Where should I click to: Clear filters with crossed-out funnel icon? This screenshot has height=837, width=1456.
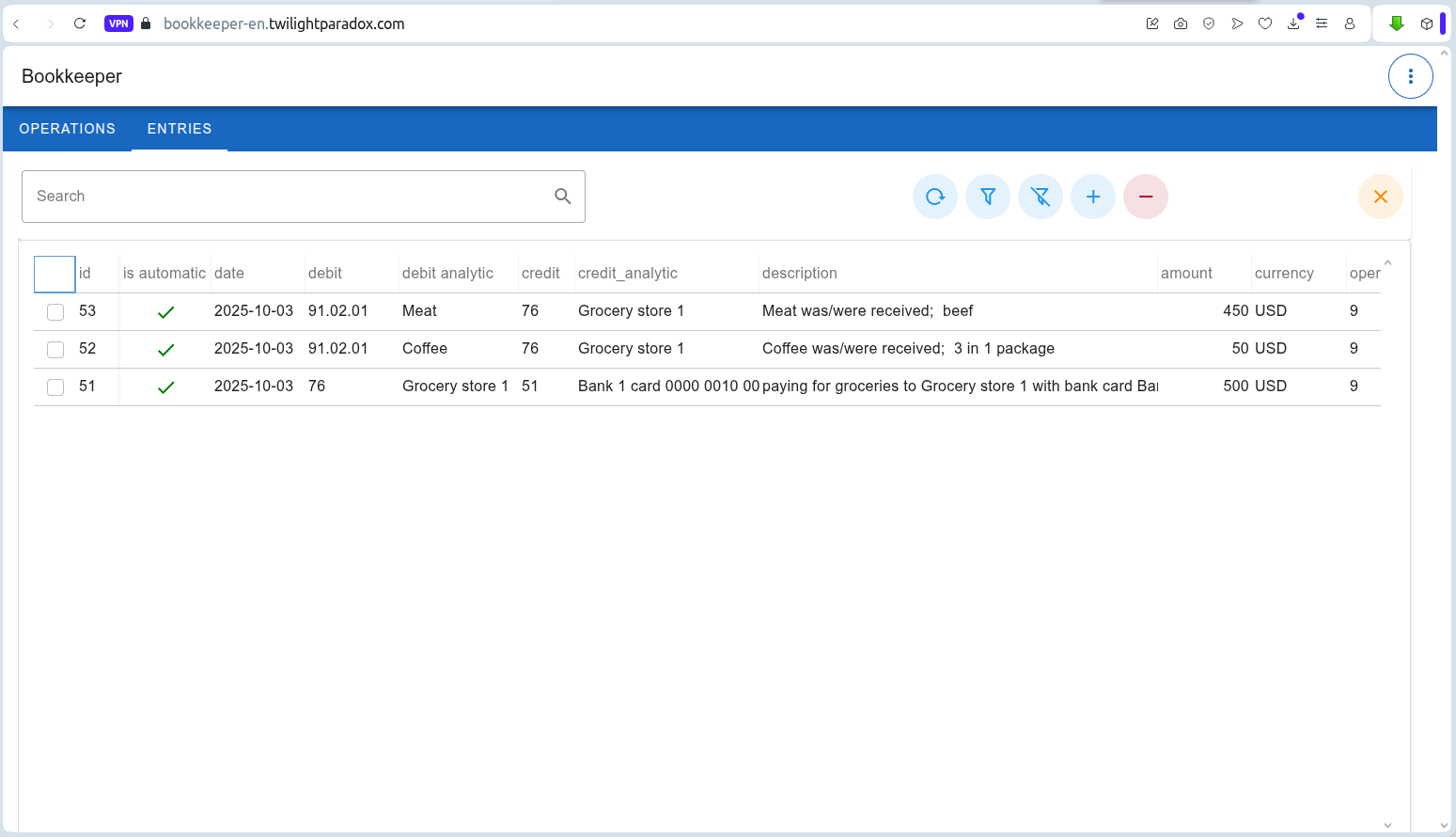click(1040, 197)
